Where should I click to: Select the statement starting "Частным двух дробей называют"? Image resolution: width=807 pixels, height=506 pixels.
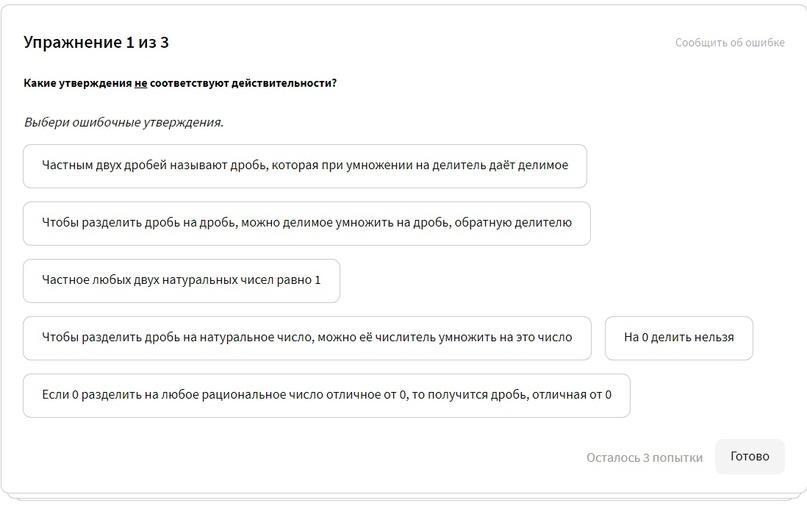click(304, 166)
